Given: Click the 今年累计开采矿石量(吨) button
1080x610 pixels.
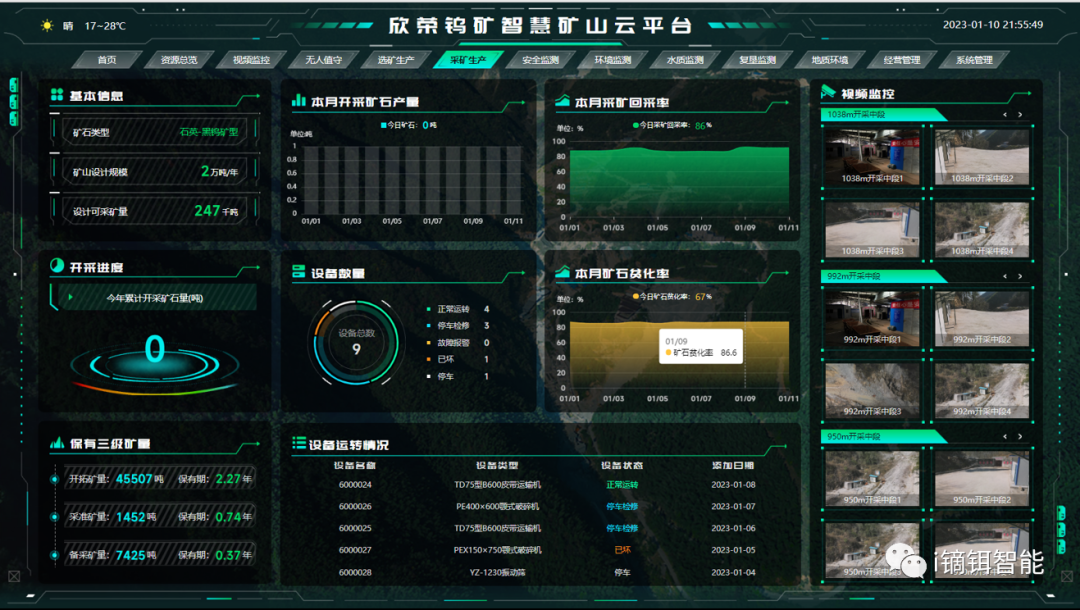Looking at the screenshot, I should coord(154,298).
